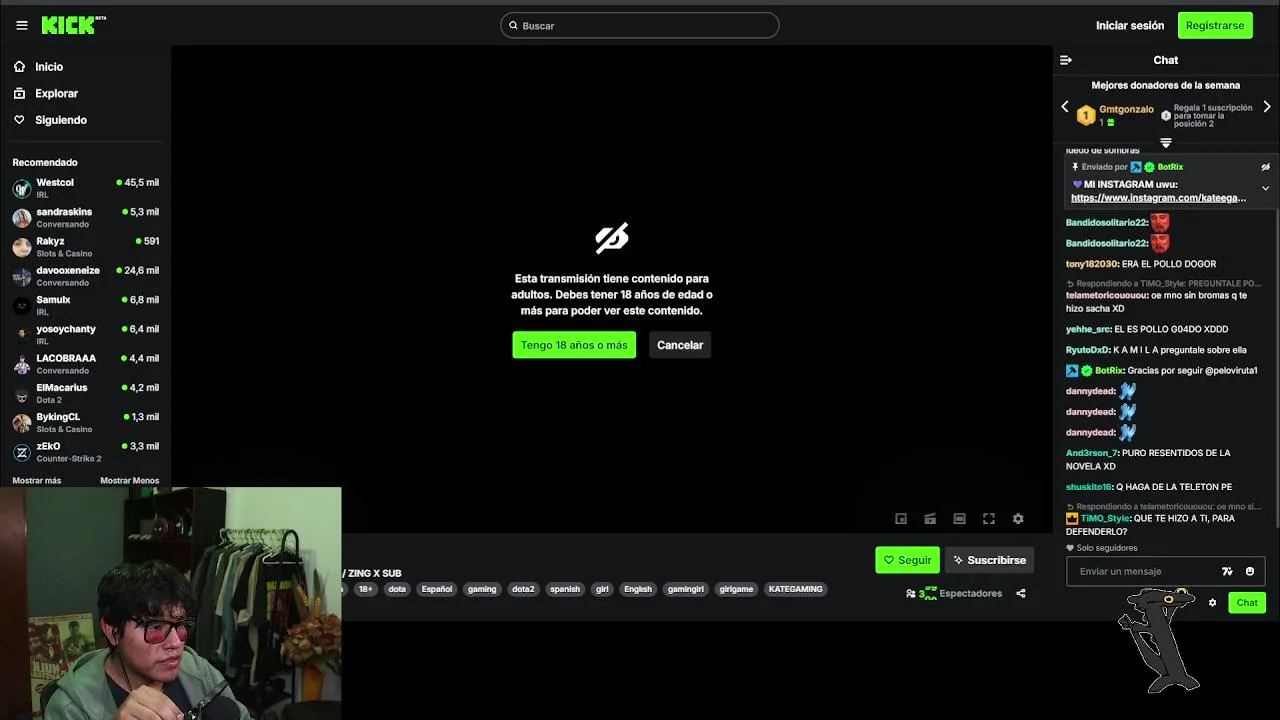1280x720 pixels.
Task: Go to next top donors page
Action: click(1267, 106)
